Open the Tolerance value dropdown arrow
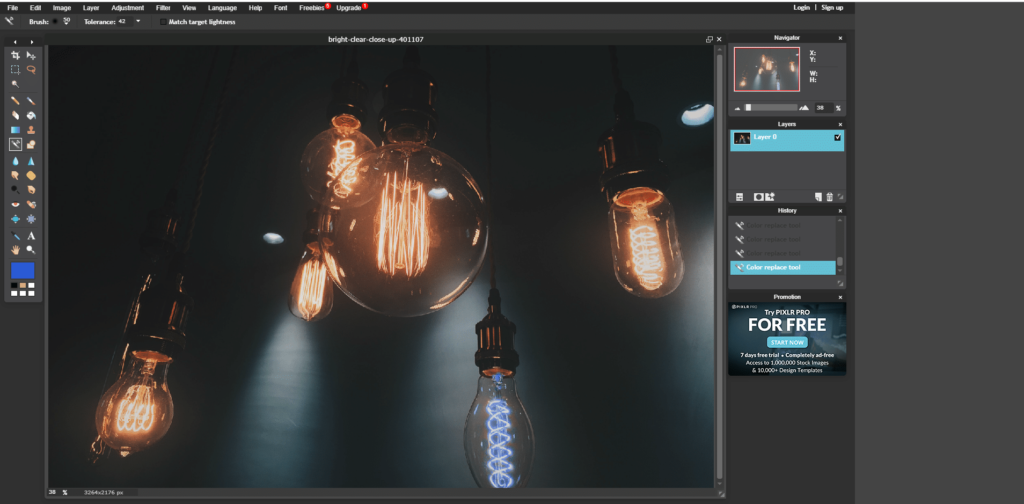The height and width of the screenshot is (504, 1024). [138, 22]
